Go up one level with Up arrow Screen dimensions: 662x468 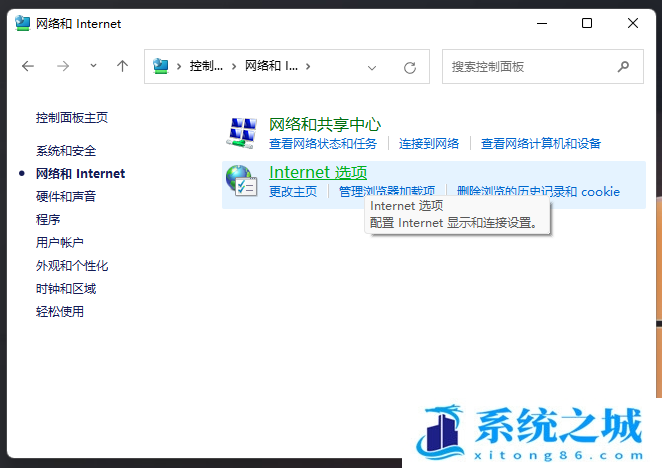click(x=122, y=65)
